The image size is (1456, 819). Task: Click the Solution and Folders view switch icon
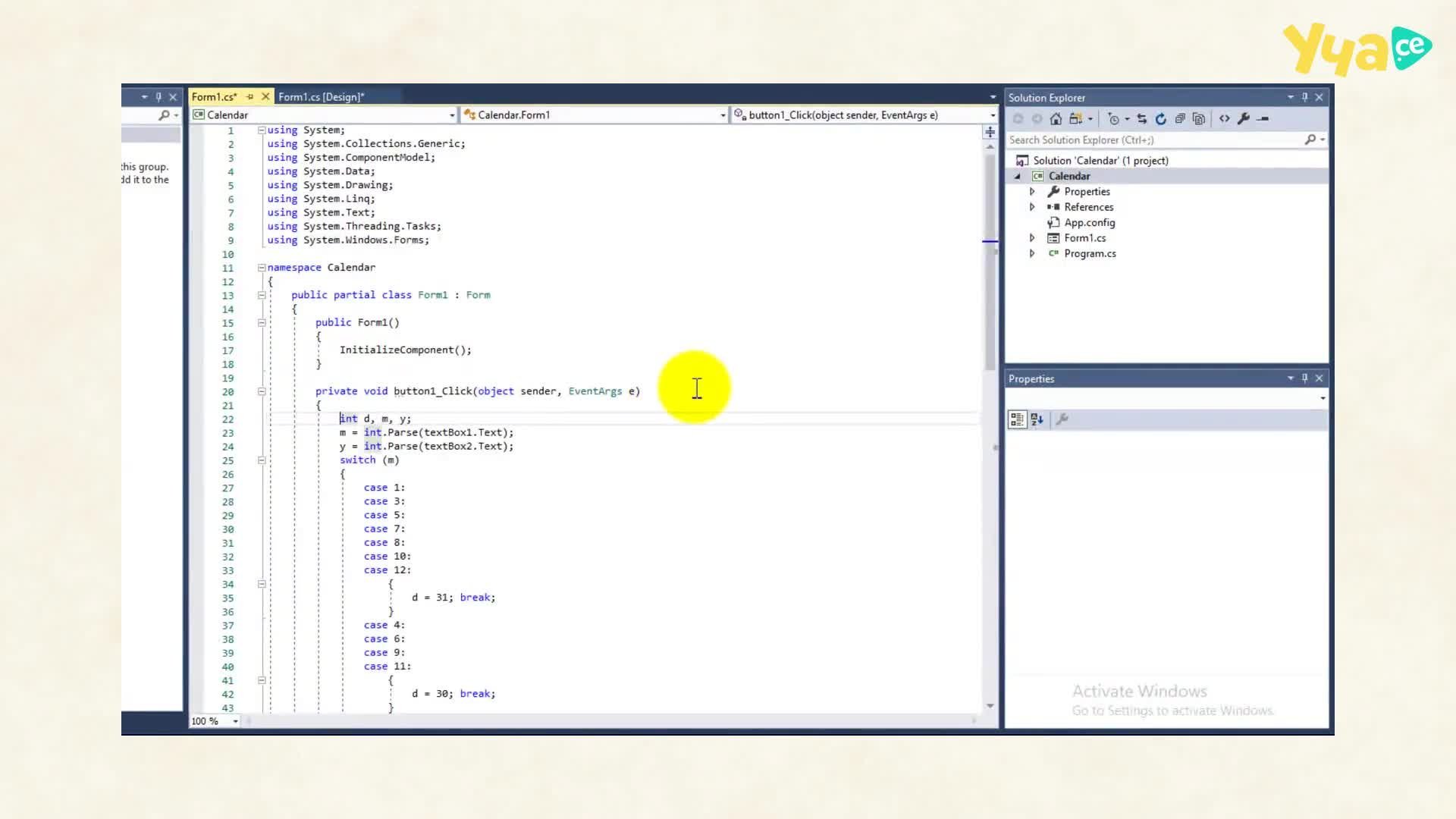[1075, 118]
